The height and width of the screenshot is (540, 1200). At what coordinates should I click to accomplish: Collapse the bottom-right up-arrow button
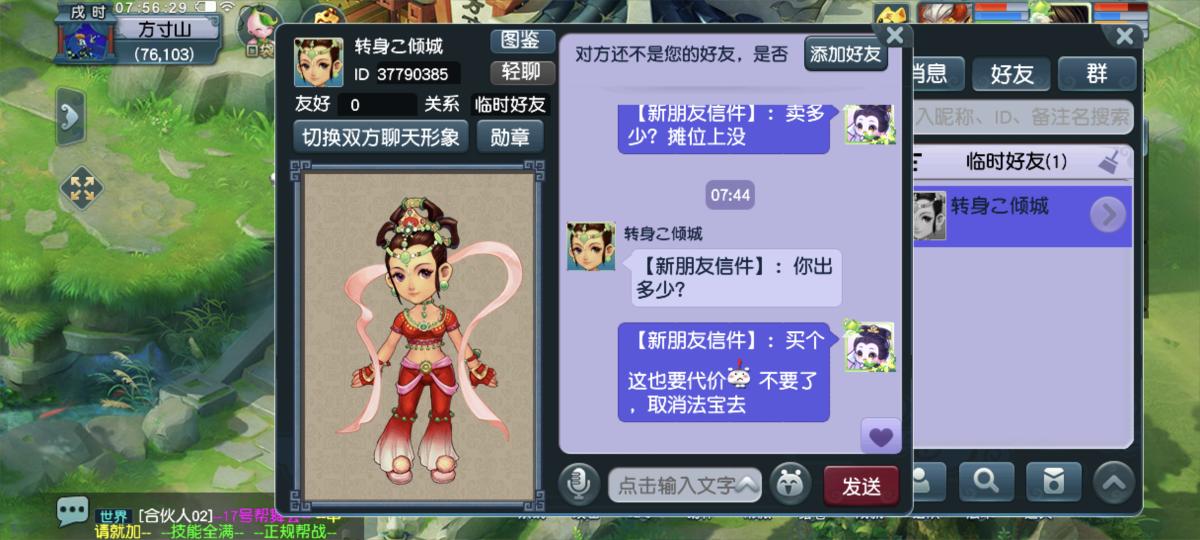[1113, 483]
